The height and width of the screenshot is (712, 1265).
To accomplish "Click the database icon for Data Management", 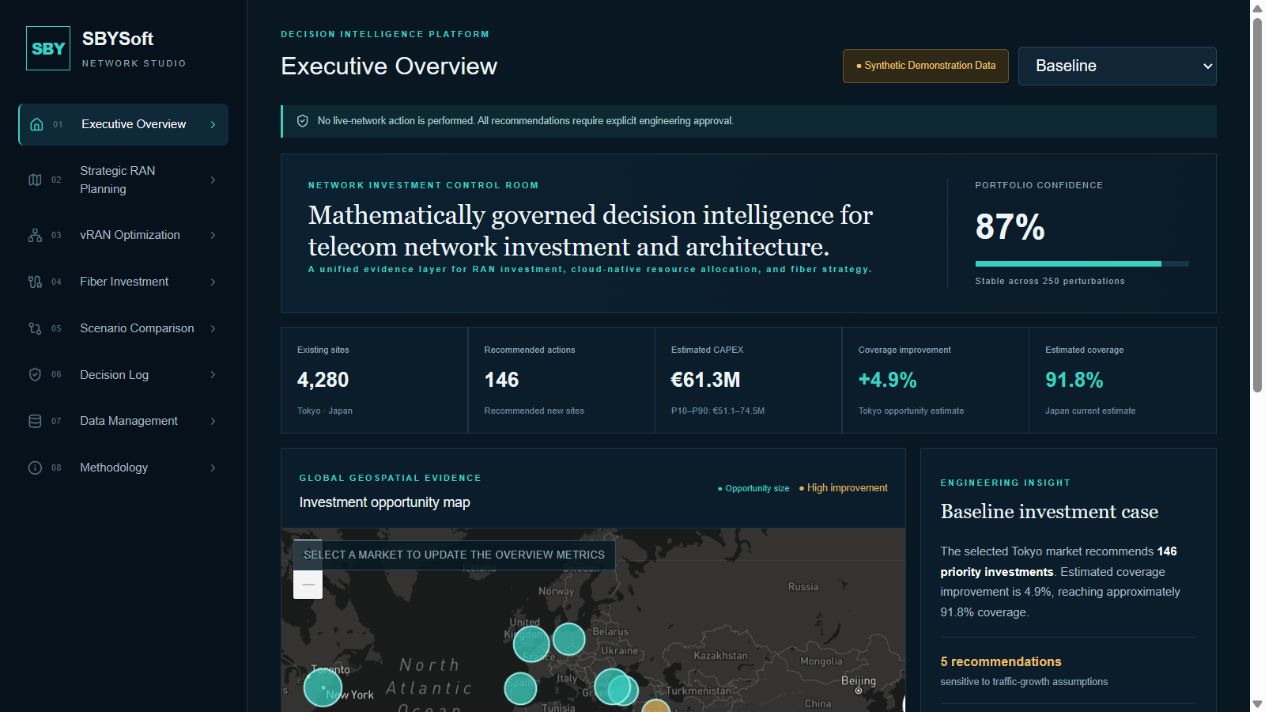I will coord(35,421).
